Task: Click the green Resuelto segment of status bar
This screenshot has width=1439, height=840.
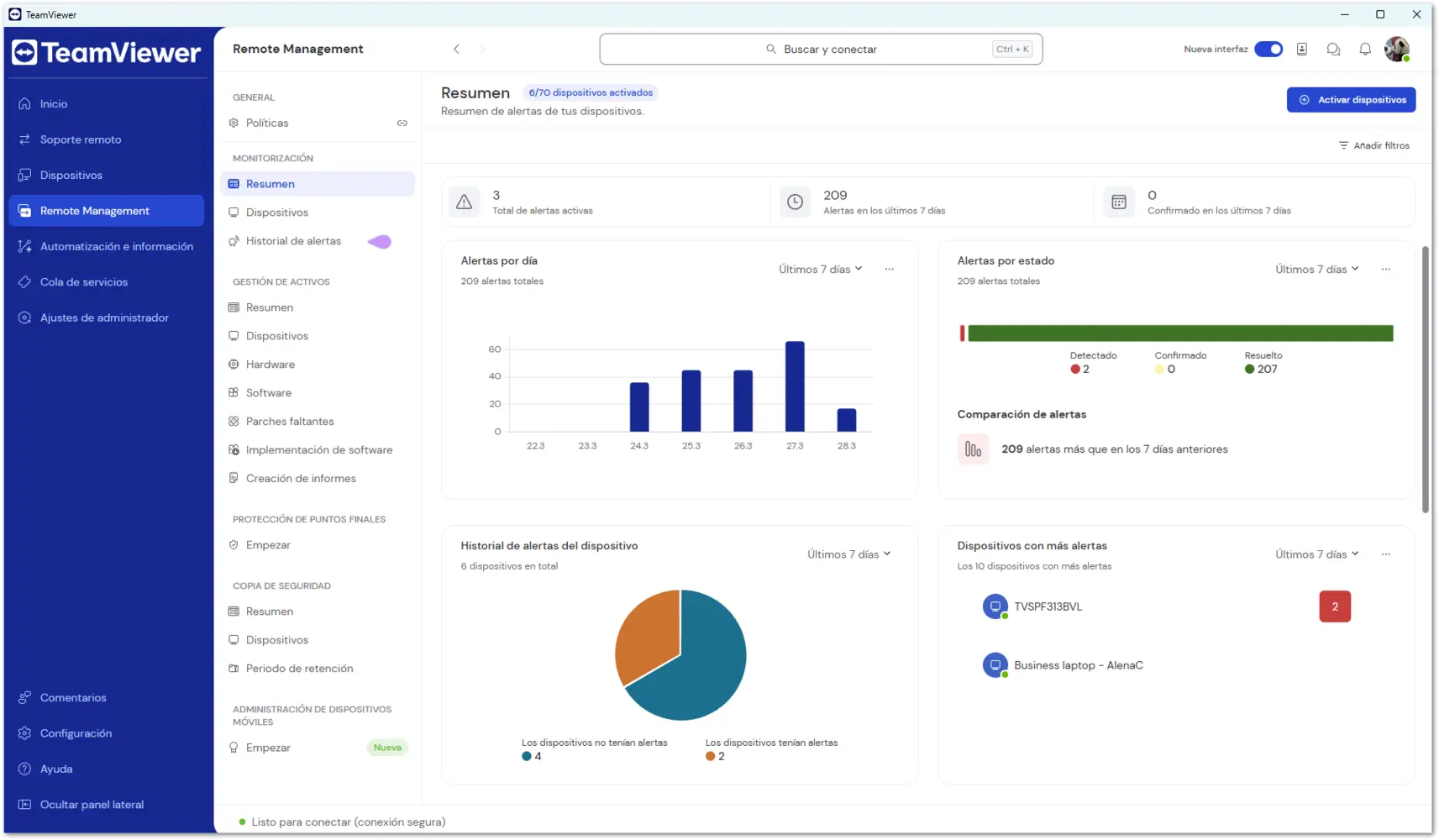Action: click(1180, 333)
